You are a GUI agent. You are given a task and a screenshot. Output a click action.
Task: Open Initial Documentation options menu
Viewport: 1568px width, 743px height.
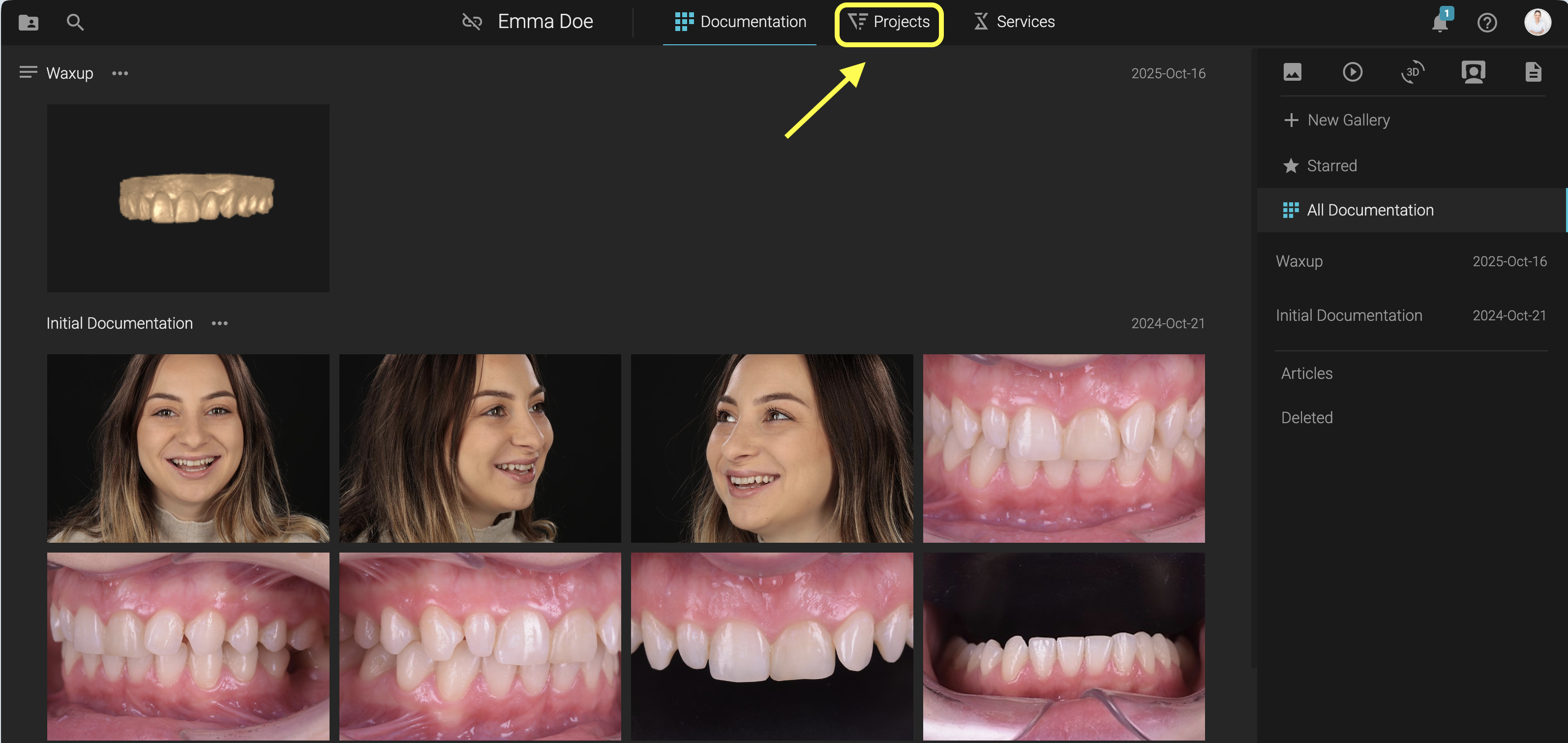[219, 323]
